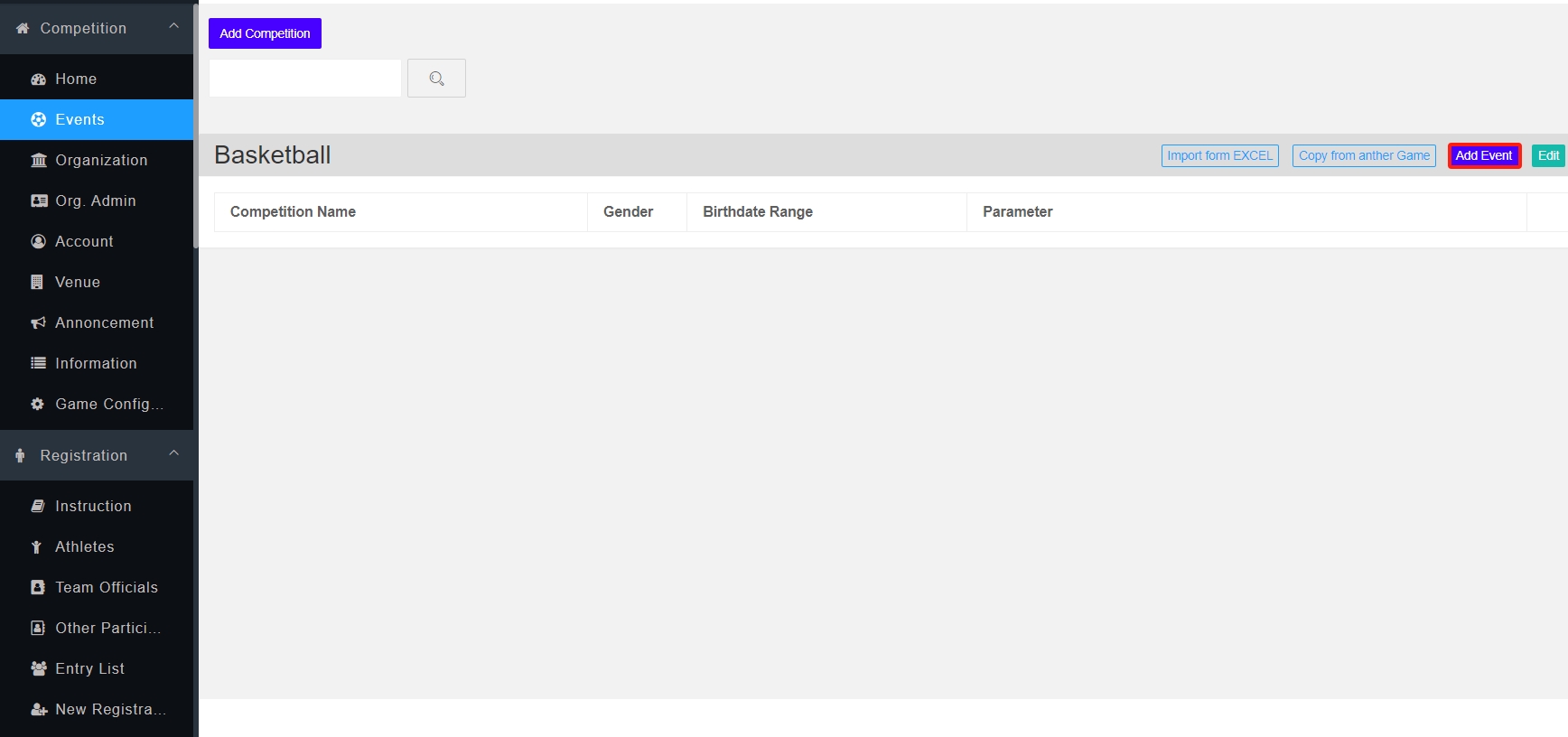Image resolution: width=1568 pixels, height=737 pixels.
Task: Open the Events menu item
Action: (79, 119)
